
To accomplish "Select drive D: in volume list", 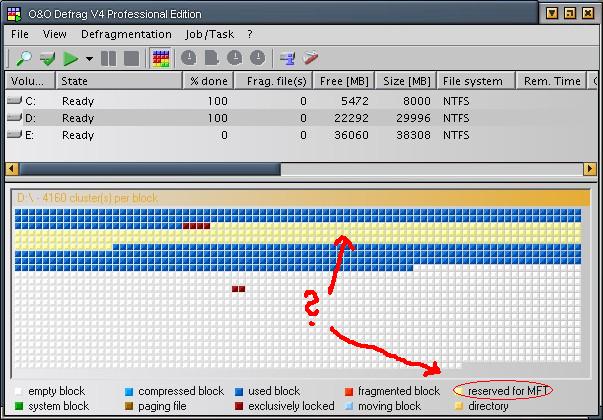I will [x=302, y=118].
